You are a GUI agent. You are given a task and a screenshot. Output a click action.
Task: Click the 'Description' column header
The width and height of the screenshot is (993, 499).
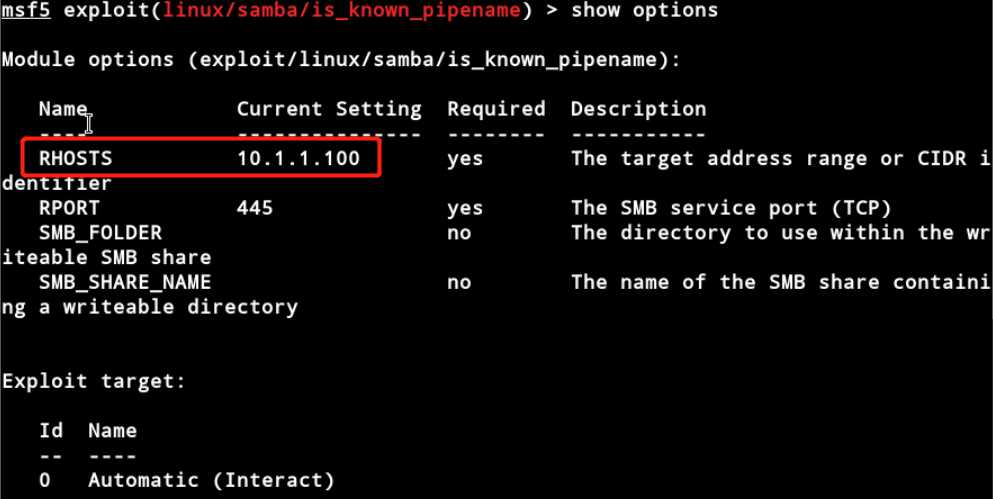pyautogui.click(x=638, y=109)
